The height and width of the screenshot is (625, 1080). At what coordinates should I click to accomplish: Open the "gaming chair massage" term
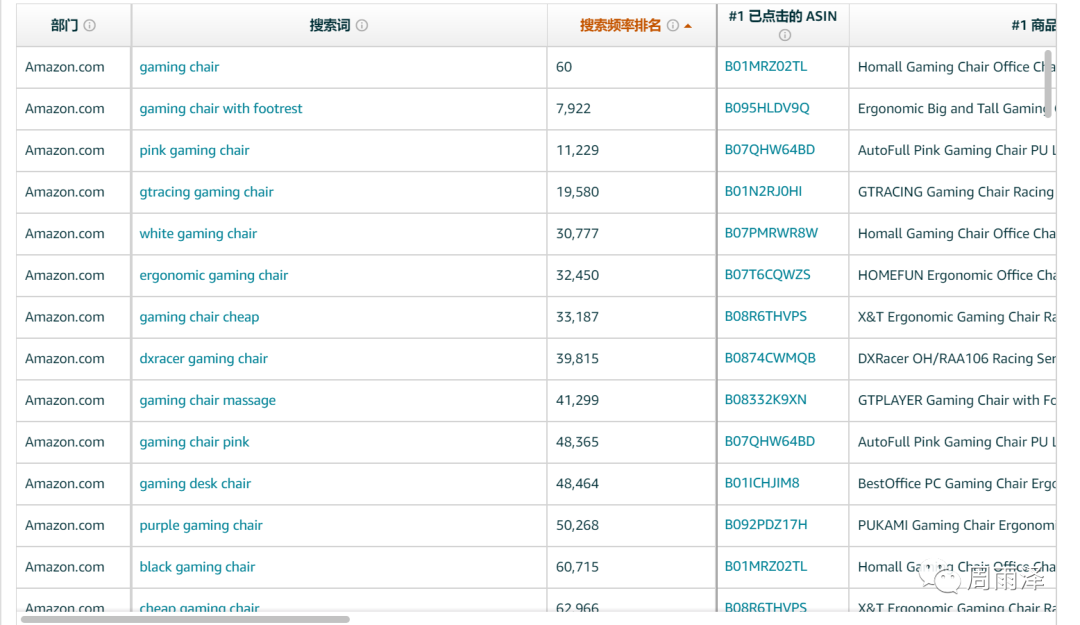click(x=207, y=401)
